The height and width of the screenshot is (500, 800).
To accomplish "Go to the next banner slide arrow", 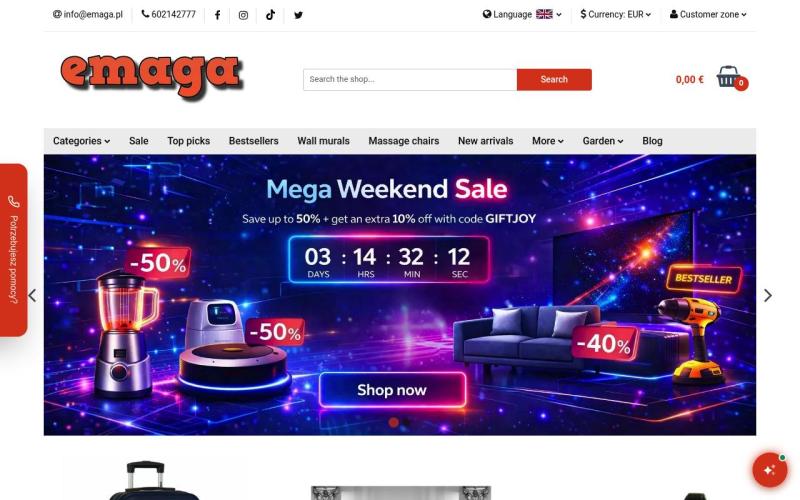I will click(x=768, y=295).
